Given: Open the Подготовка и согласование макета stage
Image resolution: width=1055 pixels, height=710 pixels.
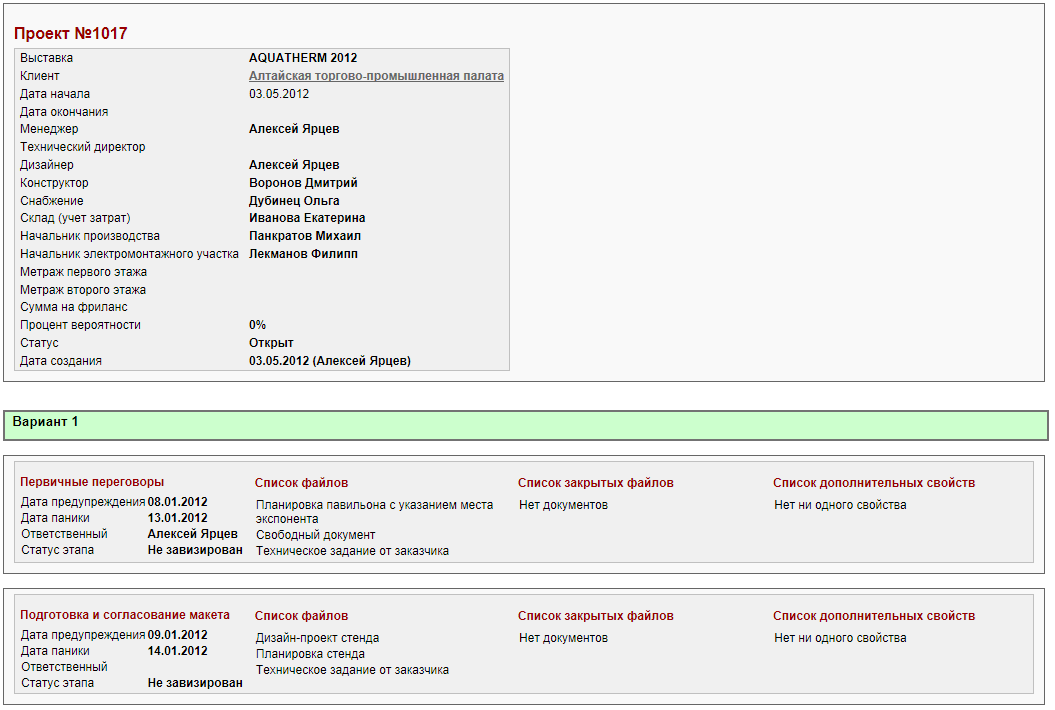Looking at the screenshot, I should 125,615.
